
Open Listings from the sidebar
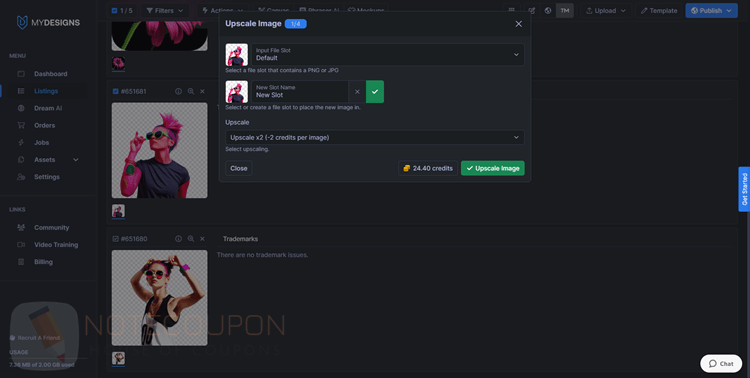(46, 91)
